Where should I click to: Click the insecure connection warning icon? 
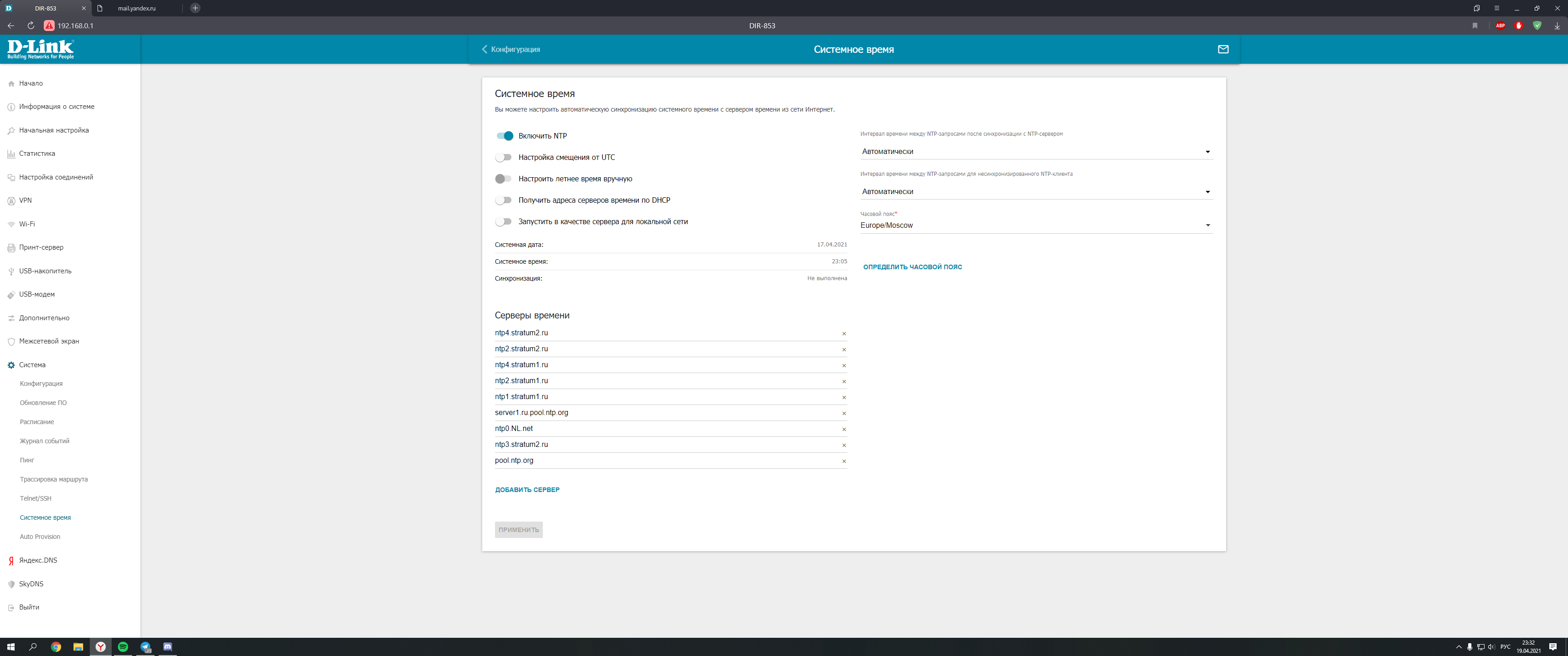pos(49,26)
